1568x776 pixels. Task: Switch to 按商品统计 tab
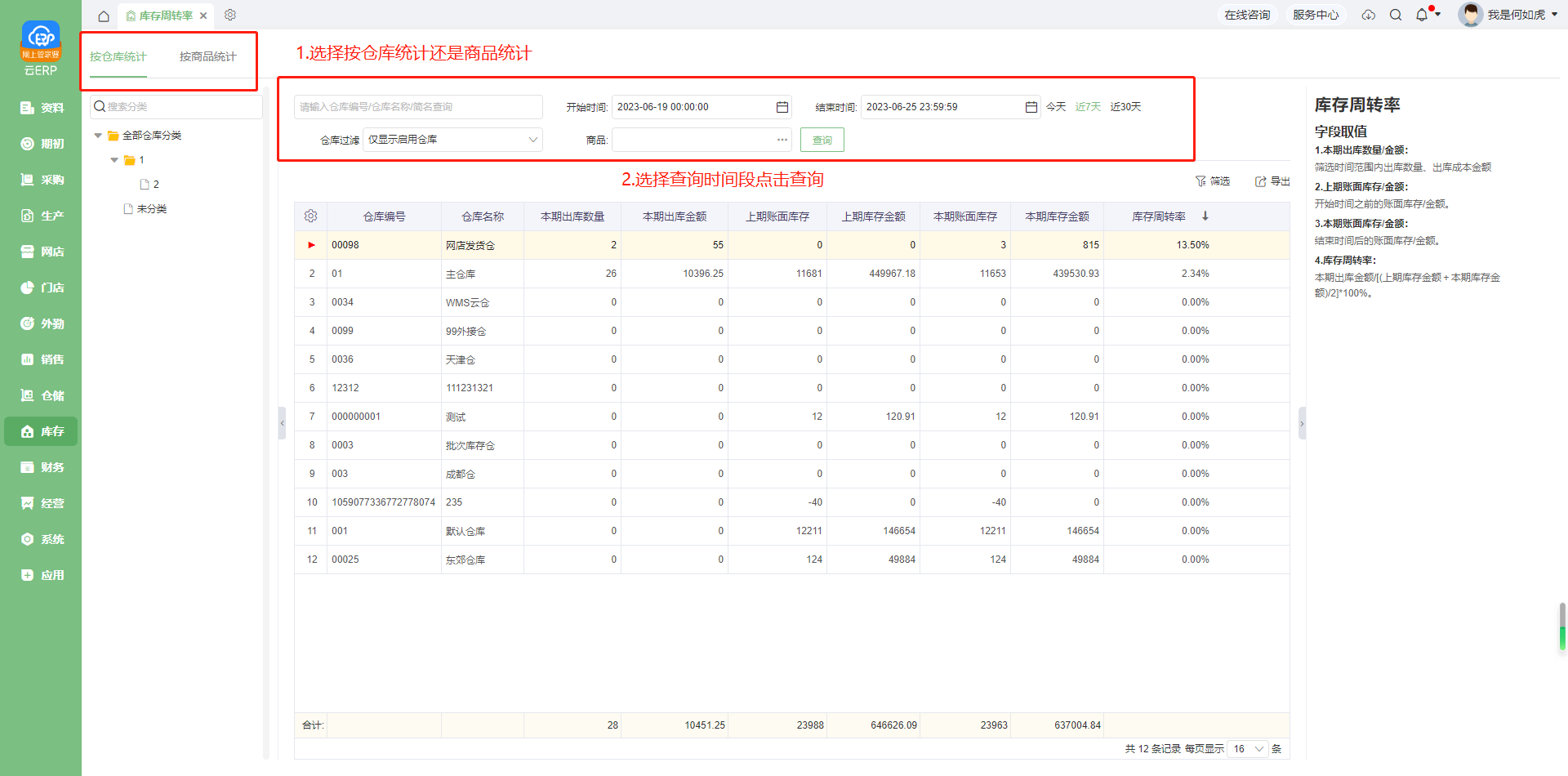click(x=208, y=56)
